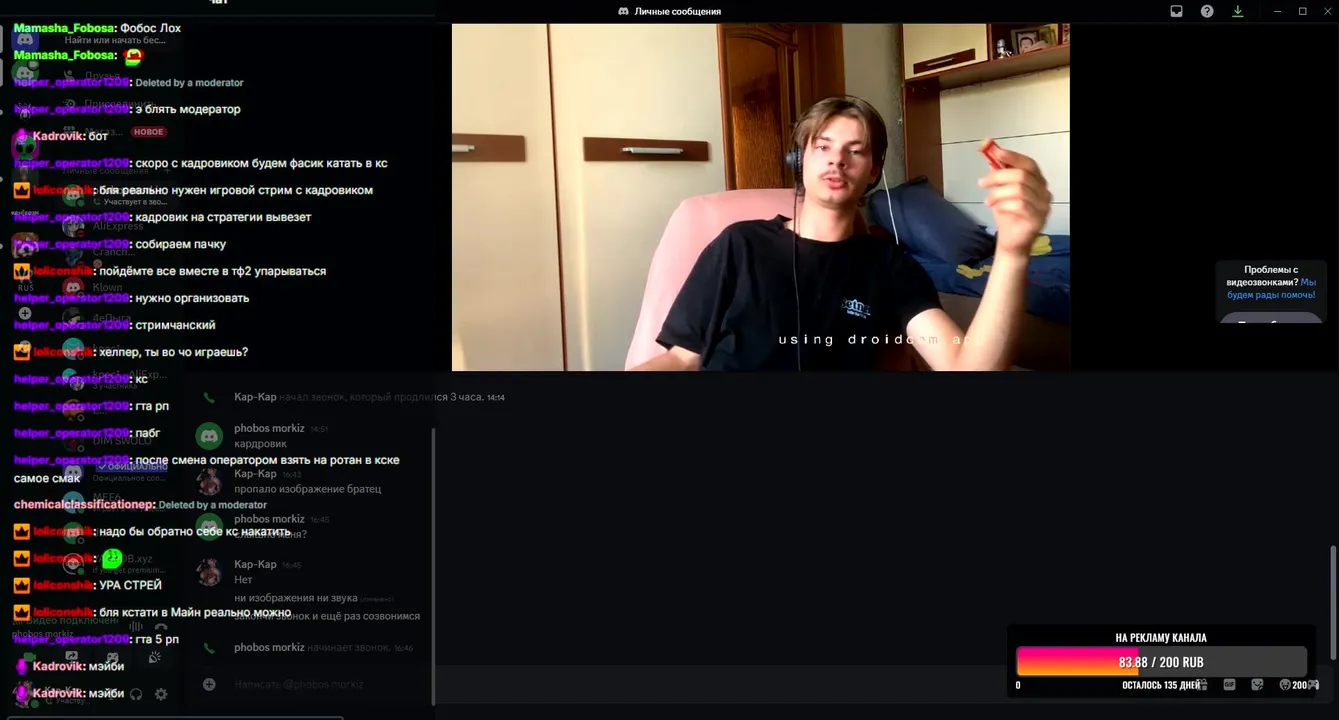Click the Discord logo beside Личные сообщения title
Screen dimensions: 1339x720
623,11
